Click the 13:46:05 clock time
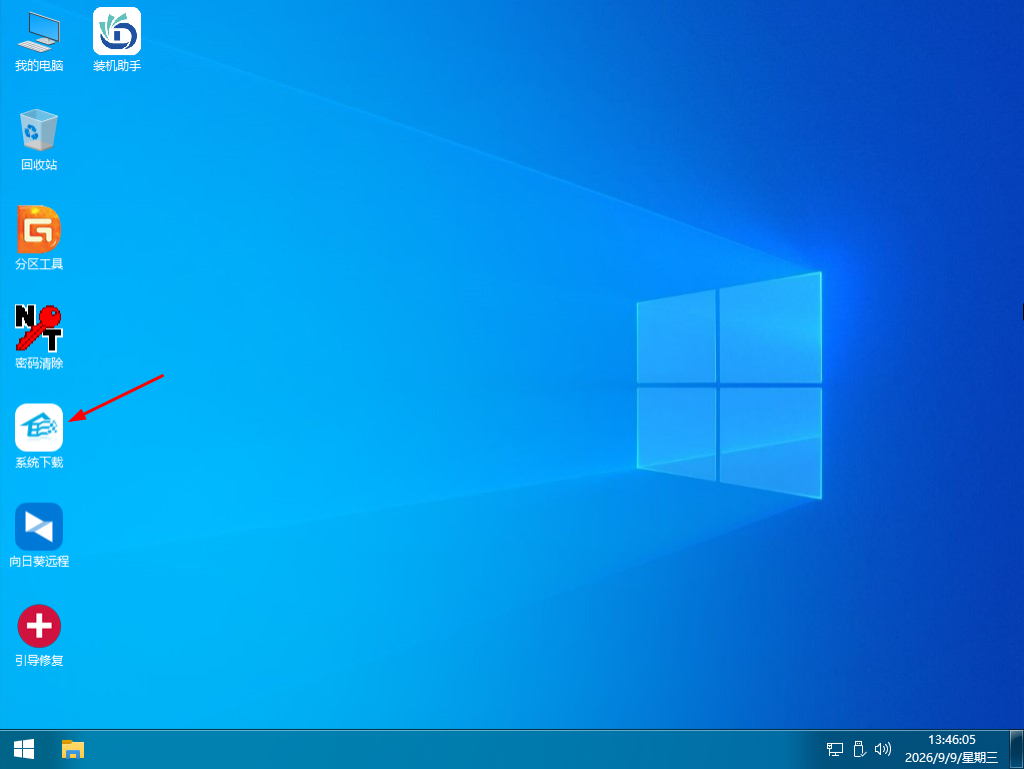The height and width of the screenshot is (769, 1024). 952,740
